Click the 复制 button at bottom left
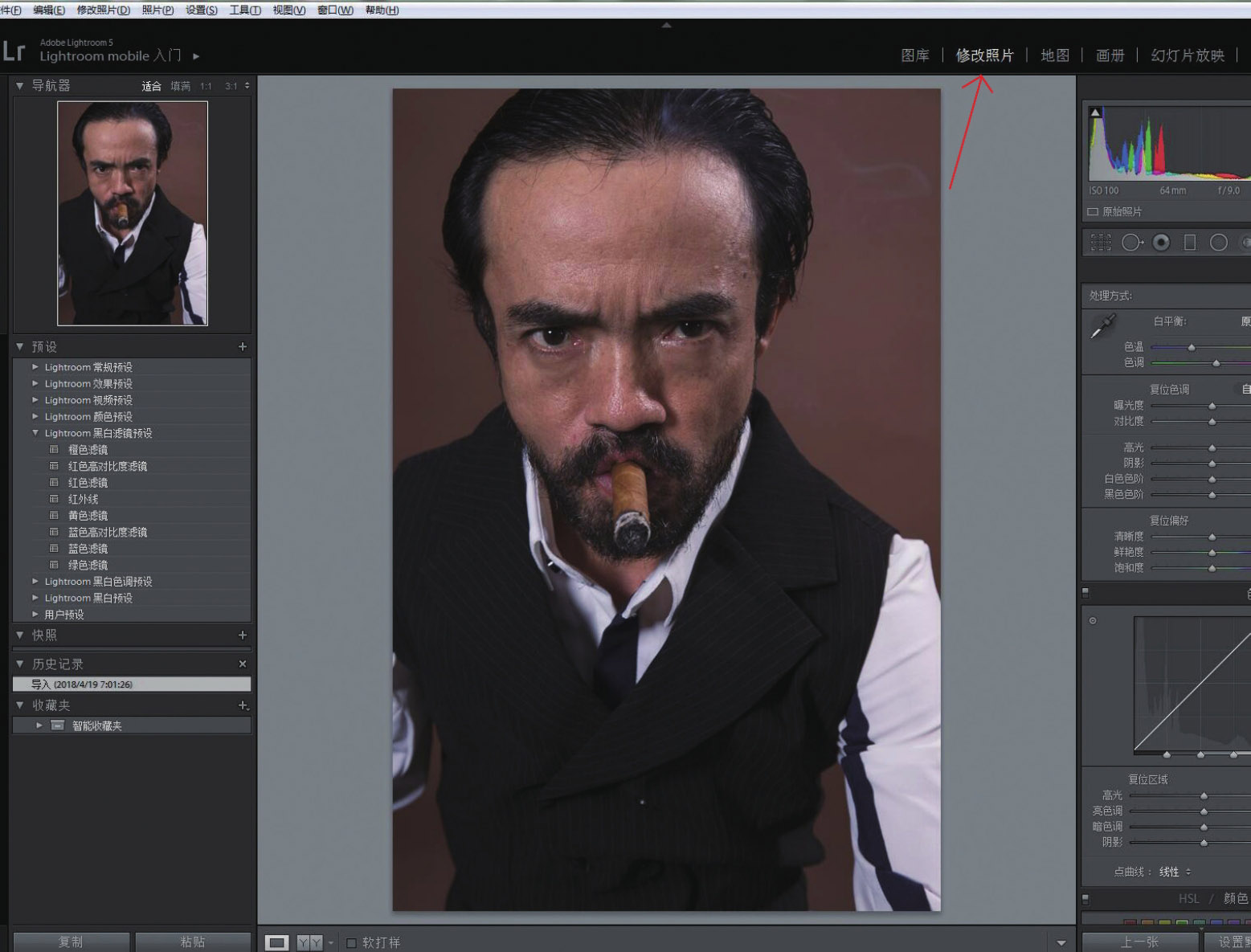 click(x=71, y=942)
